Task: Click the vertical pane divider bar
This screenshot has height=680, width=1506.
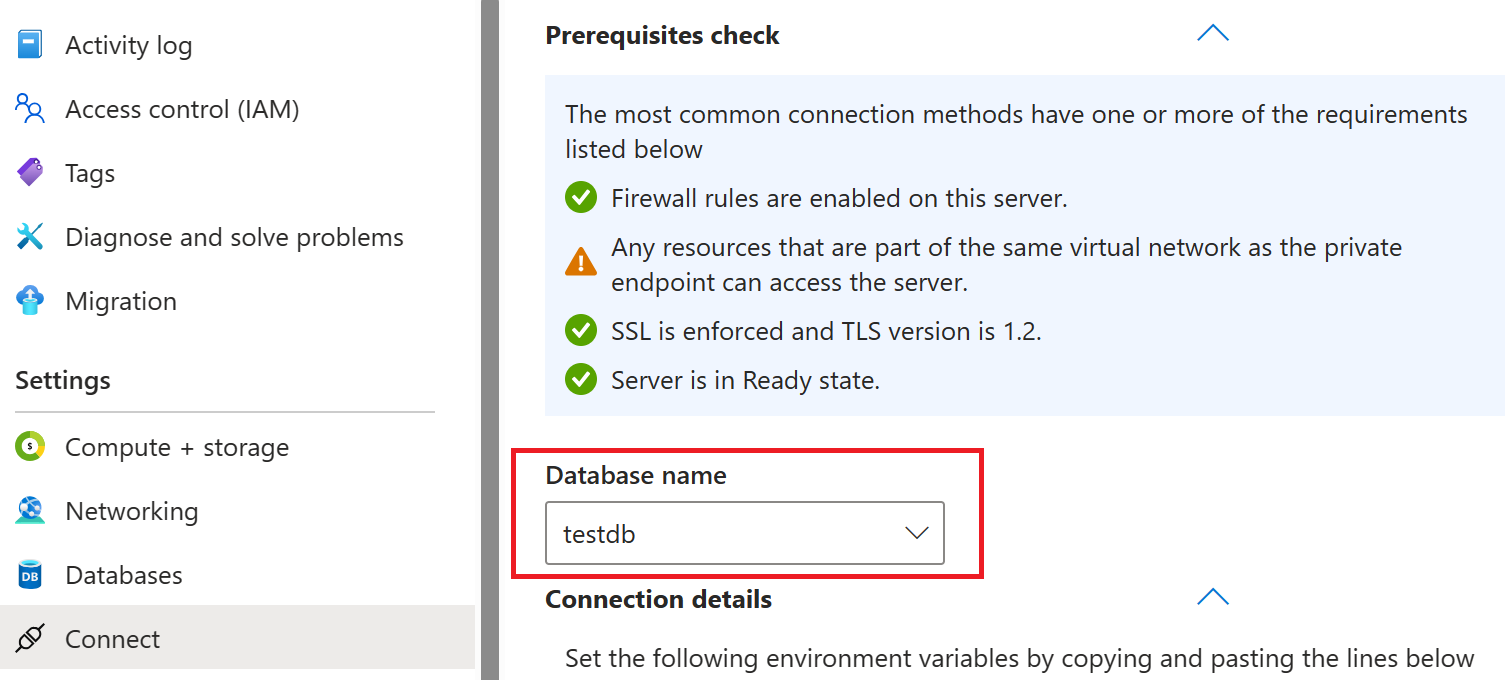Action: tap(489, 340)
